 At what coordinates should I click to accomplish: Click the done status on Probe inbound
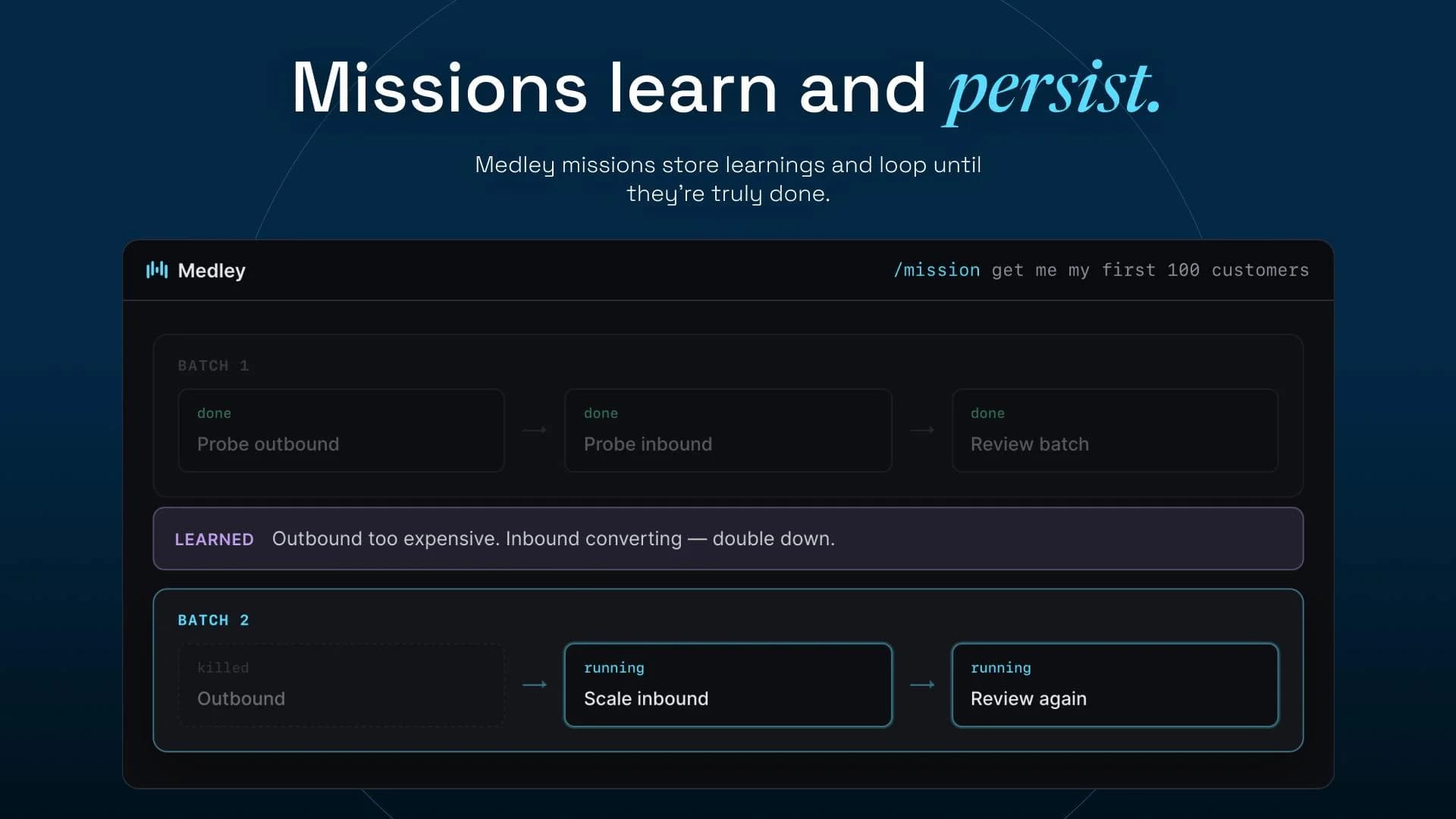point(601,413)
